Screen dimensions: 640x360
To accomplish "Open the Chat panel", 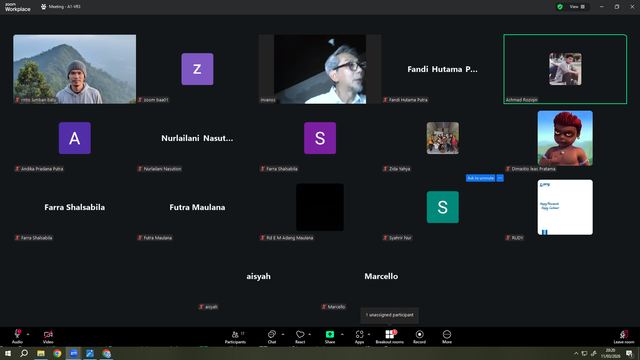I will point(272,336).
